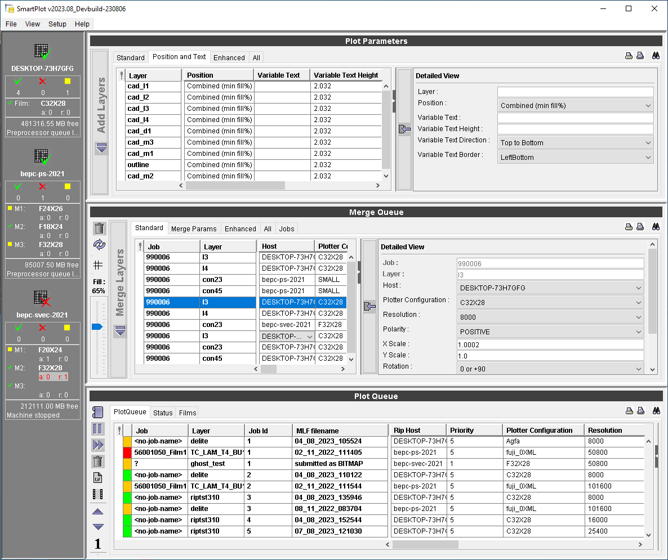The image size is (668, 560).
Task: Click green status swatch of riptst310 Job Id 3
Action: pyautogui.click(x=127, y=497)
